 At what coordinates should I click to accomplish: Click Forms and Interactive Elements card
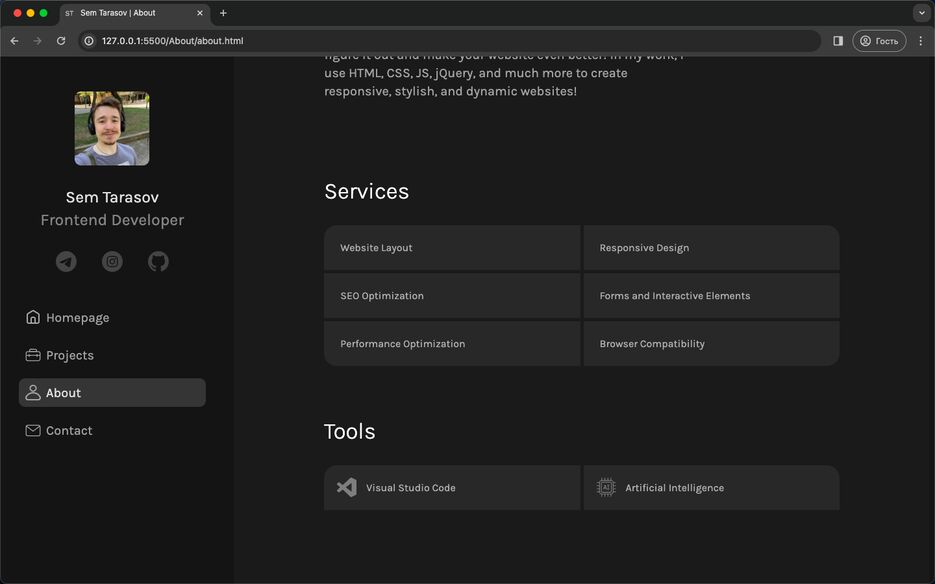pos(711,296)
